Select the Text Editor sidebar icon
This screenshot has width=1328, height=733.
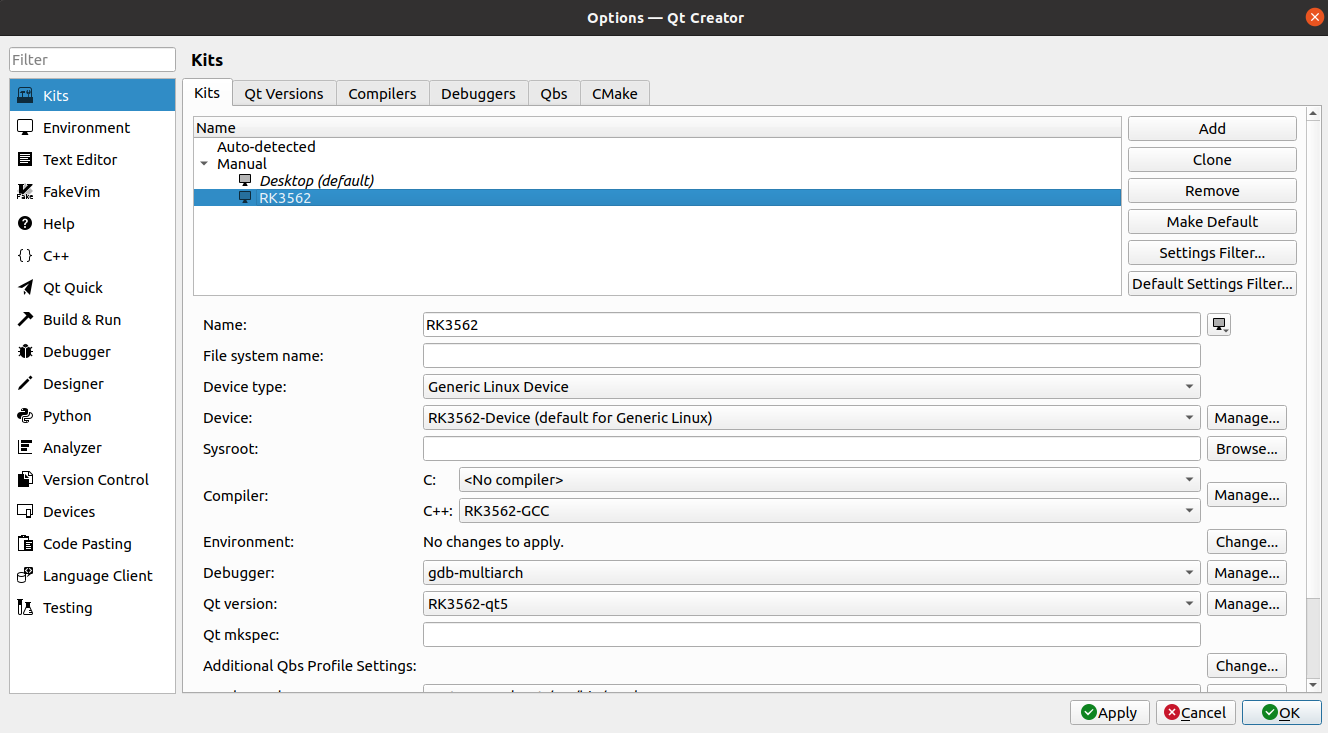pos(25,160)
